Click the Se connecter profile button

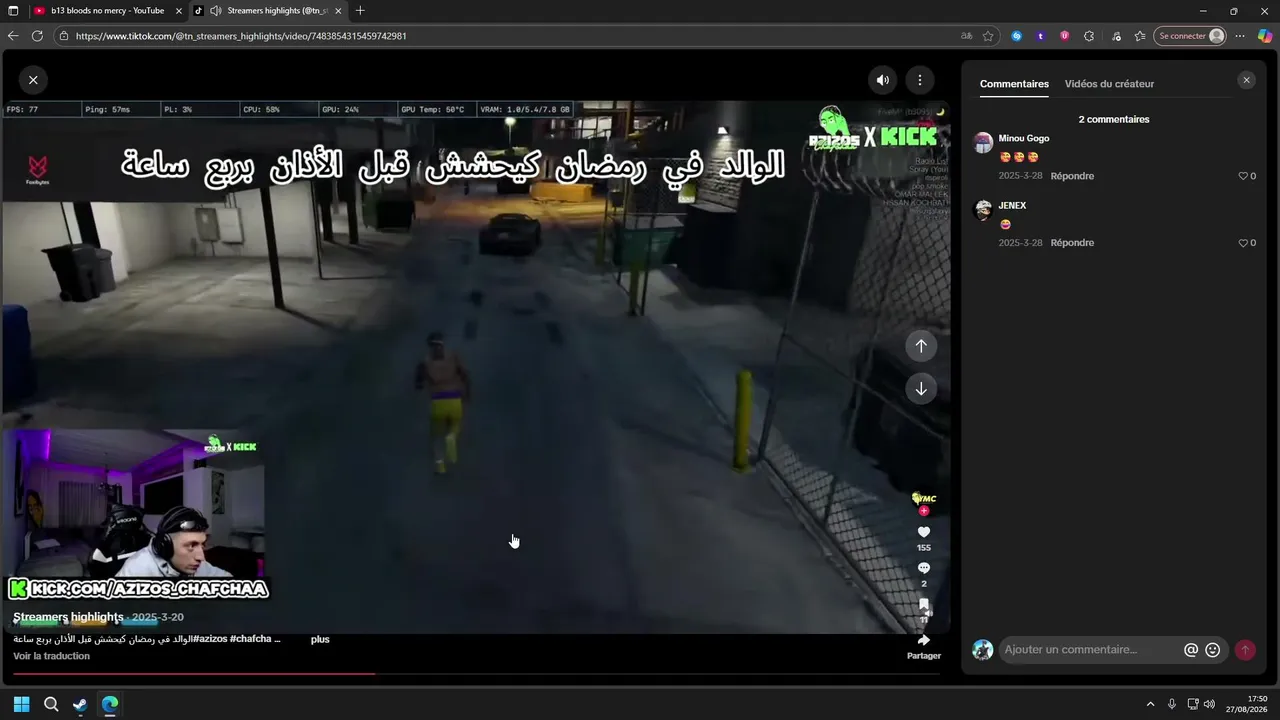coord(1190,36)
